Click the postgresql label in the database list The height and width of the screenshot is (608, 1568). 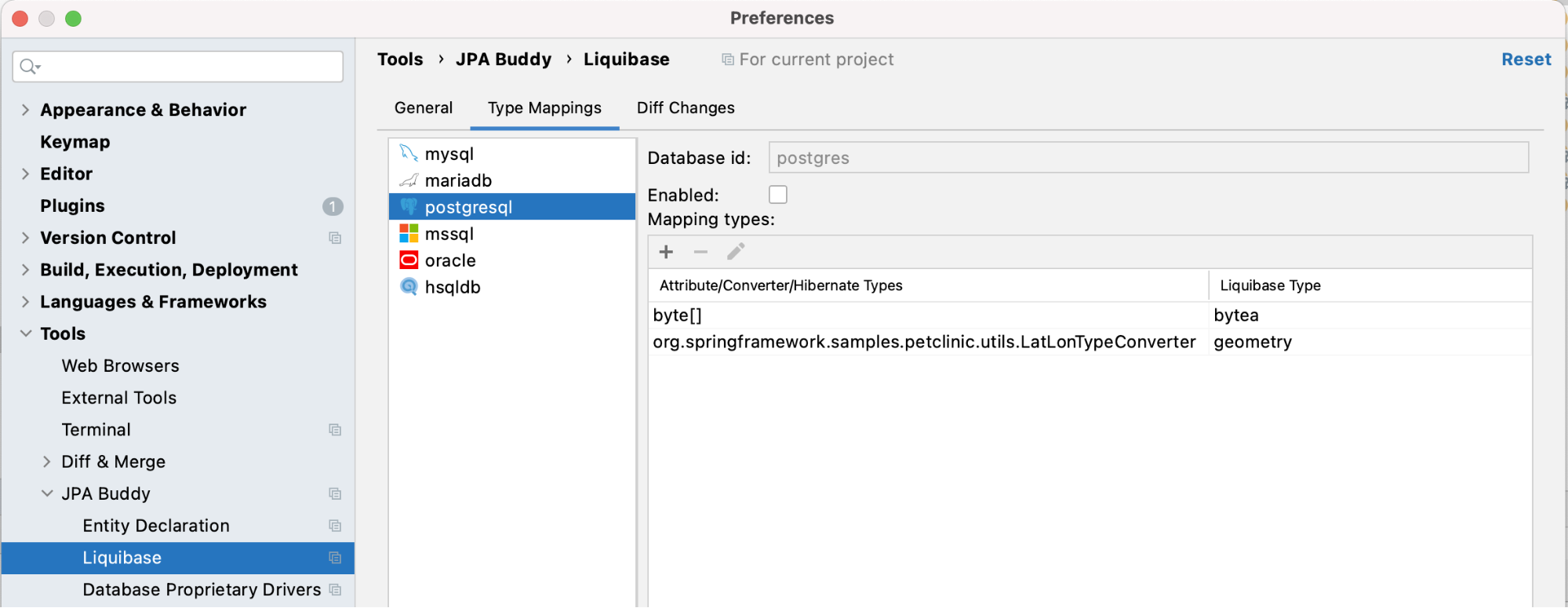point(468,207)
